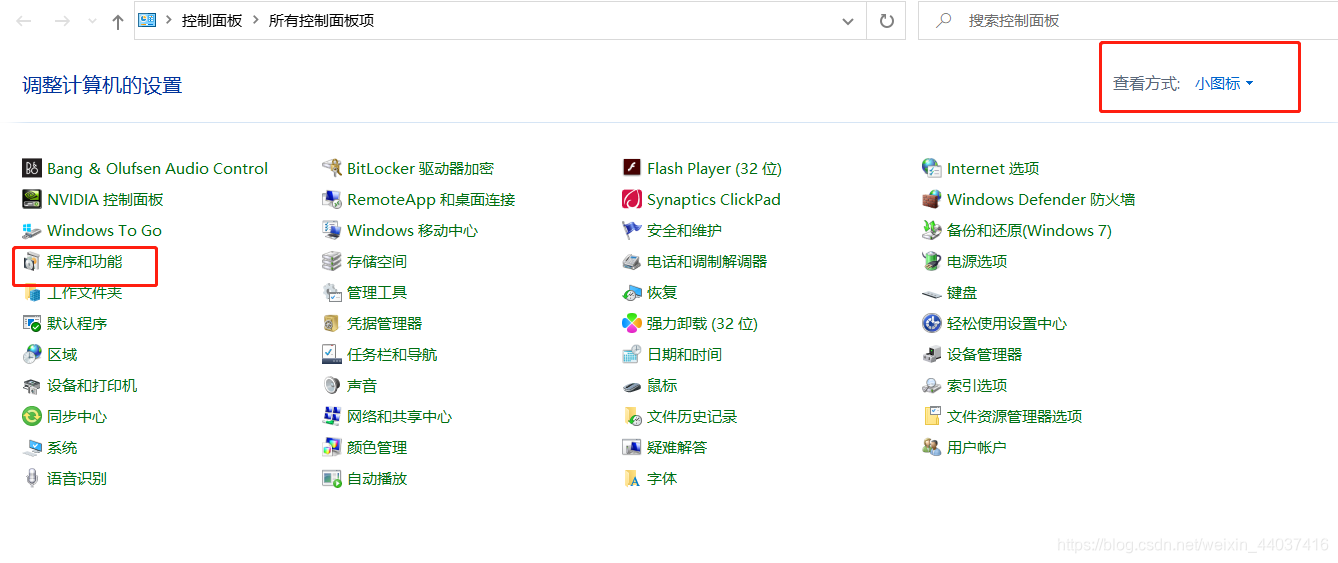
Task: Open the 查看方式 小图标 dropdown
Action: (1224, 83)
